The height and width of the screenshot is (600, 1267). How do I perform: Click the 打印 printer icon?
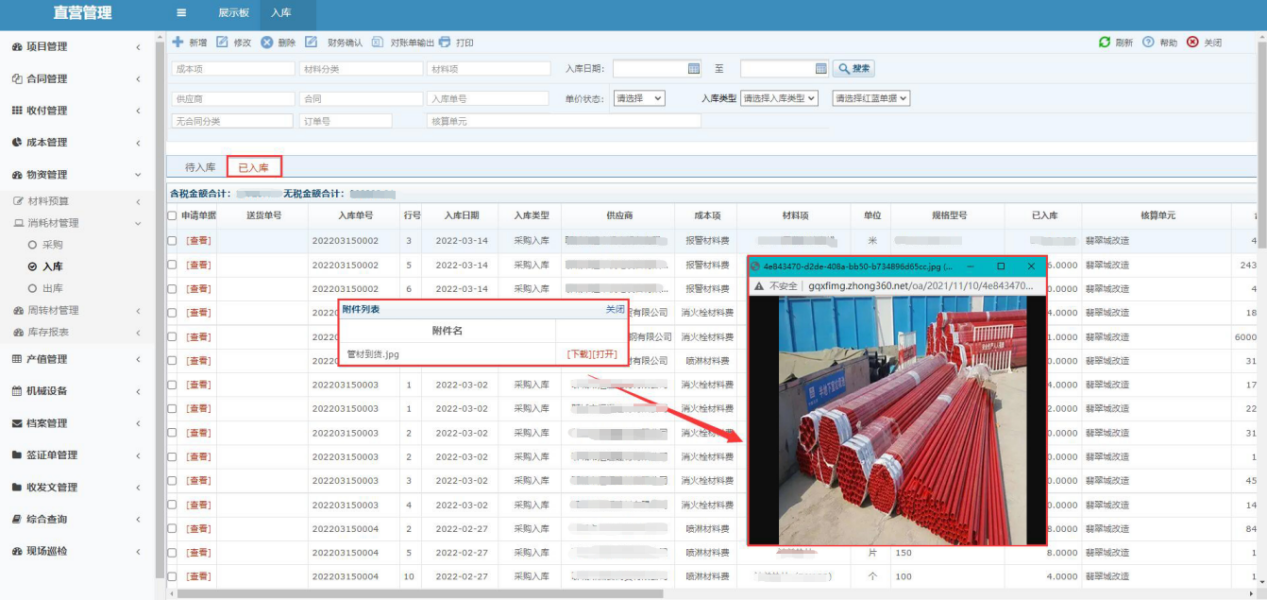(x=445, y=42)
